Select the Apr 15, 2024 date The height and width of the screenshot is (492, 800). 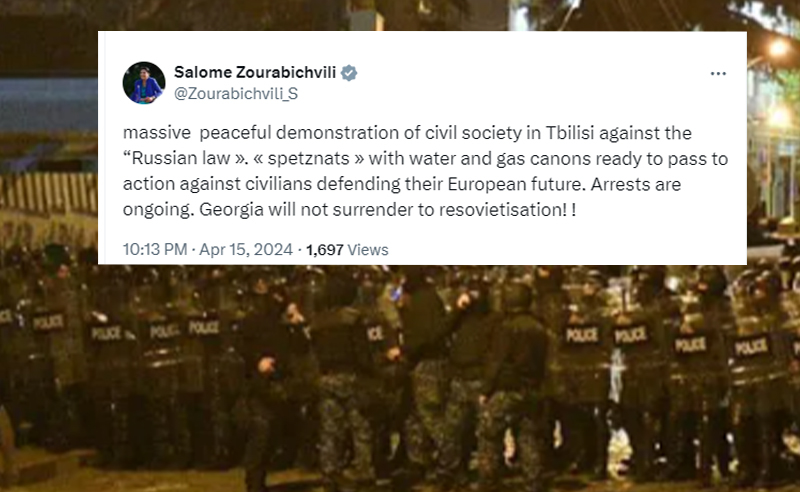[x=246, y=250]
